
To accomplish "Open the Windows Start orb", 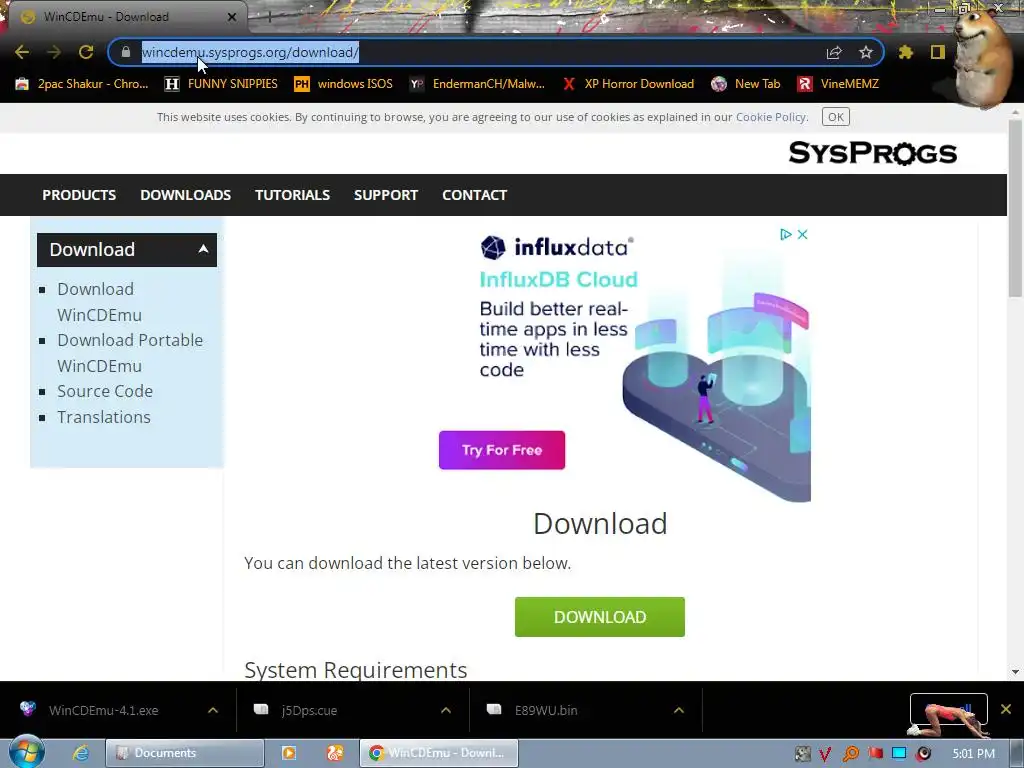I will coord(25,752).
